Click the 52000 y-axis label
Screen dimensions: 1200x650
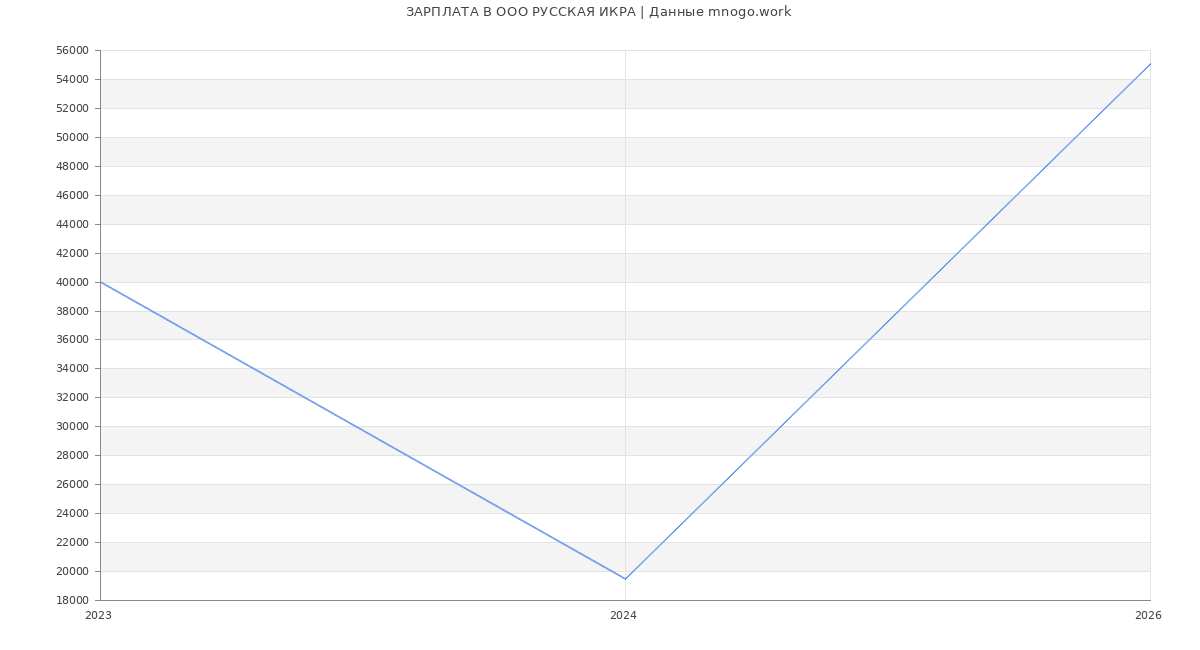(73, 109)
